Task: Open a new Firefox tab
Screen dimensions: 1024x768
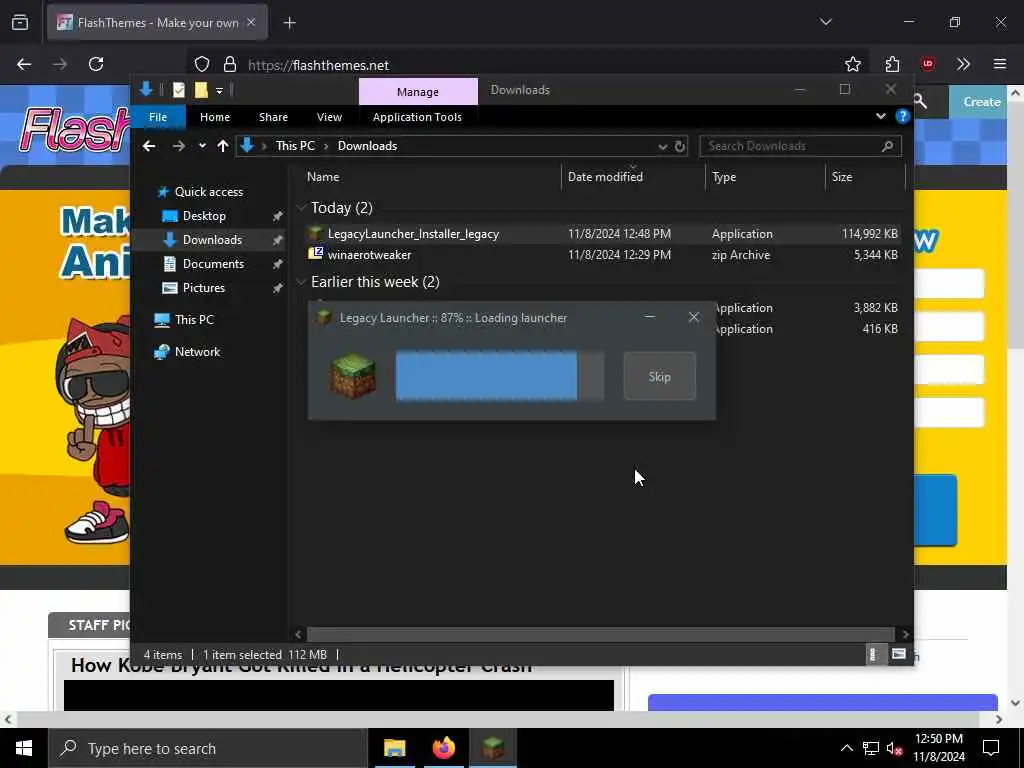Action: [289, 23]
